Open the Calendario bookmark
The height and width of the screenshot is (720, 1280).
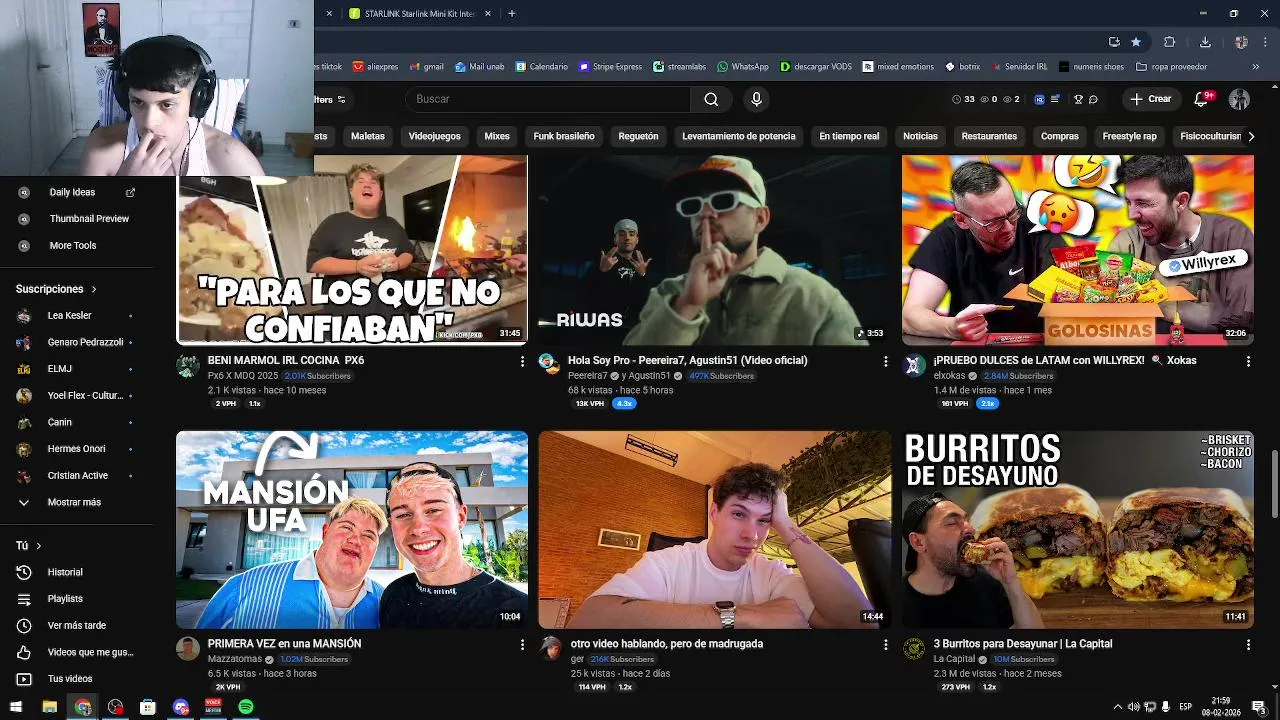[542, 67]
